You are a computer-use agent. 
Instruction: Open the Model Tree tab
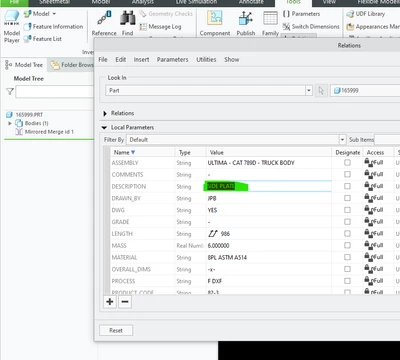click(24, 65)
